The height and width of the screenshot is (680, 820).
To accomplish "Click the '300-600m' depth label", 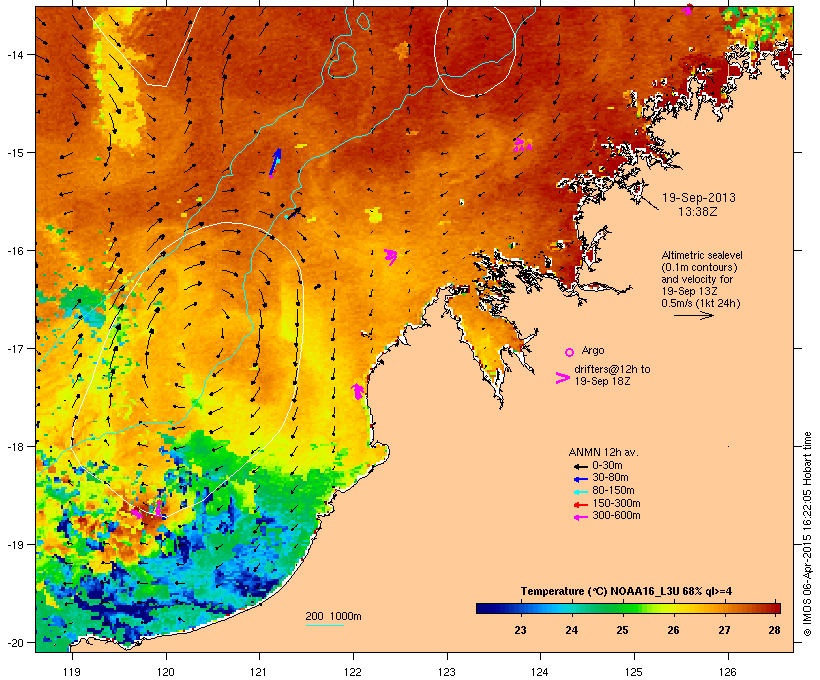I will pos(616,516).
